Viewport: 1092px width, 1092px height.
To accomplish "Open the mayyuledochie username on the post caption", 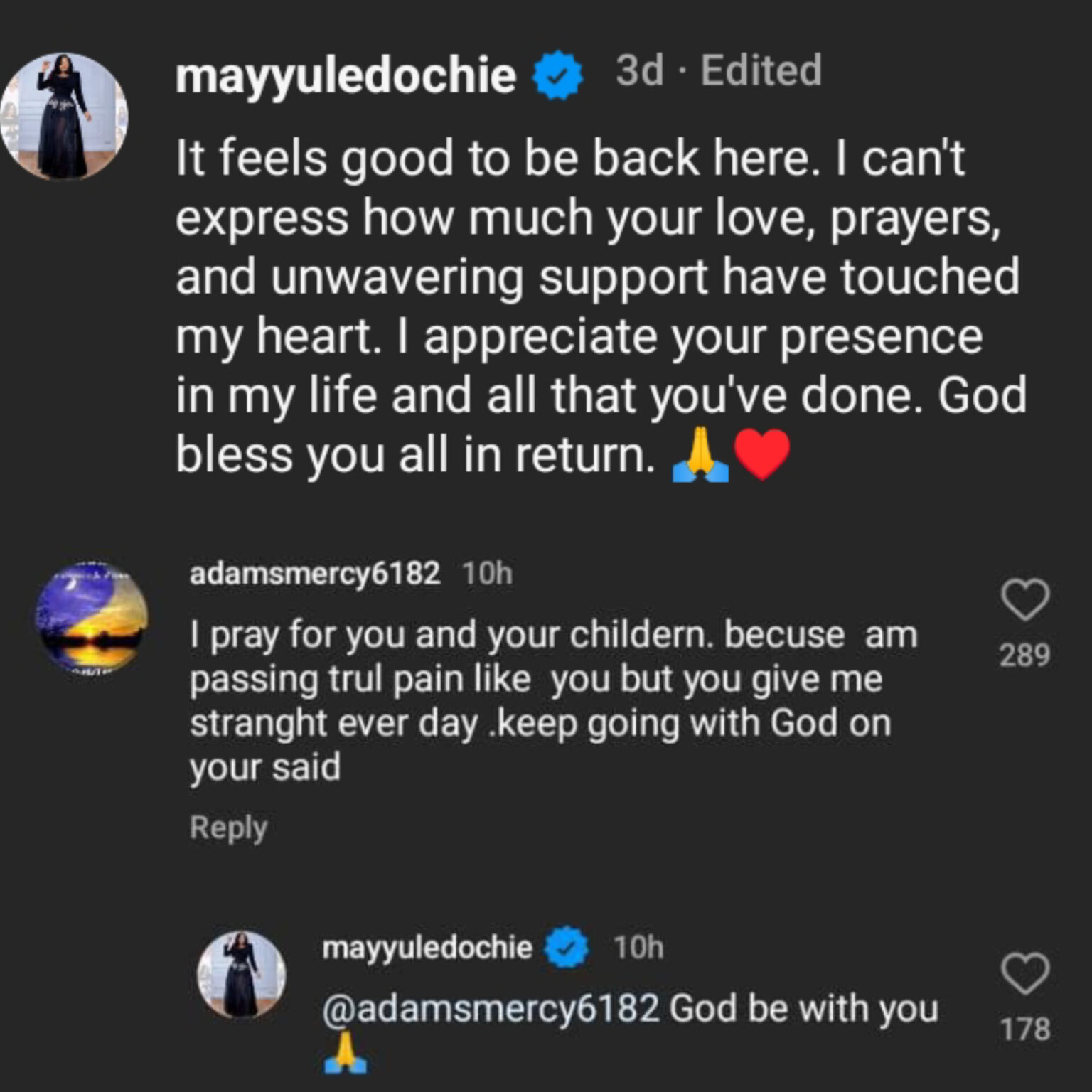I will pyautogui.click(x=346, y=75).
